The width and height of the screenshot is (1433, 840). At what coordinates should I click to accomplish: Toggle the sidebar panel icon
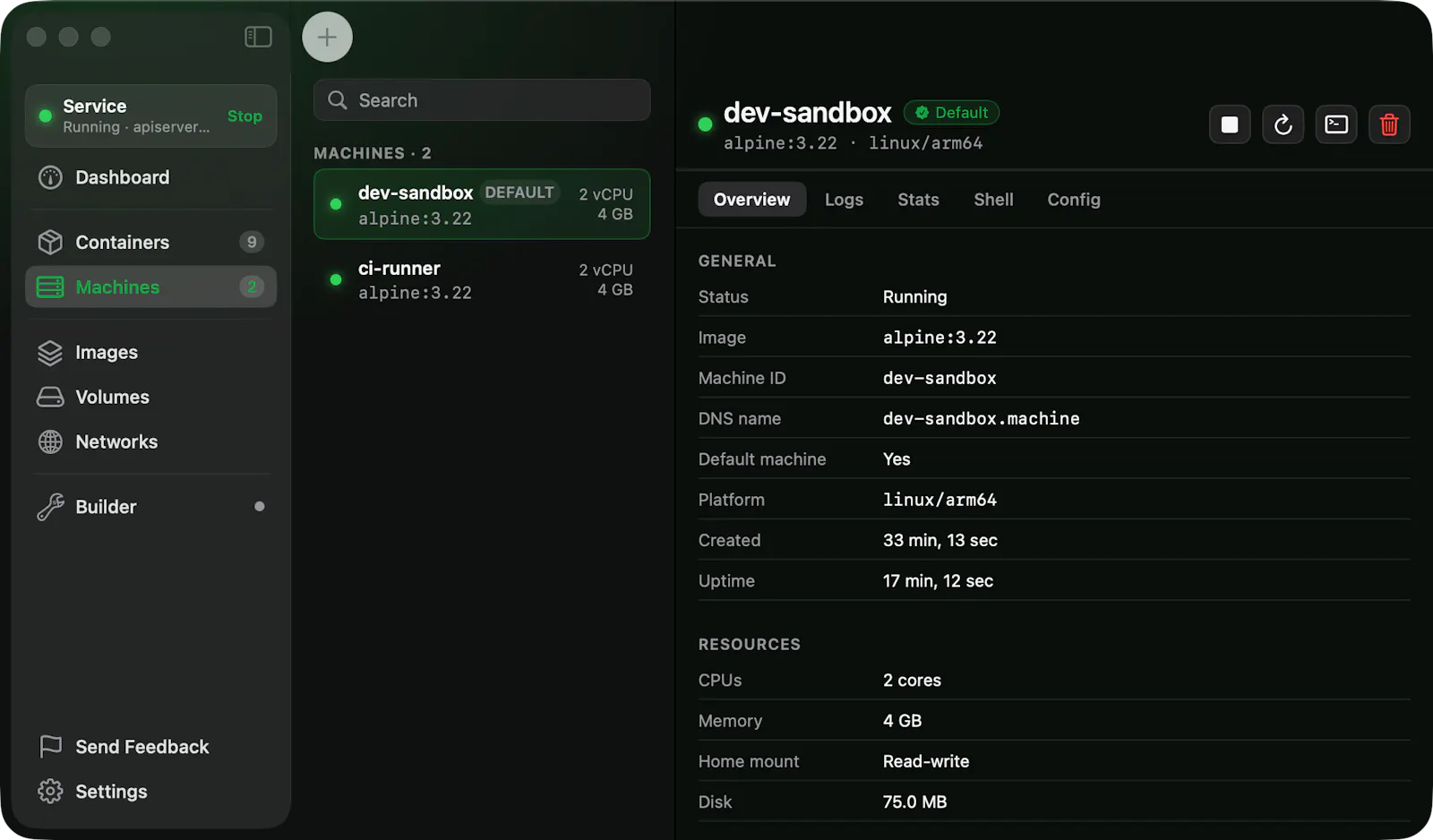pos(258,37)
